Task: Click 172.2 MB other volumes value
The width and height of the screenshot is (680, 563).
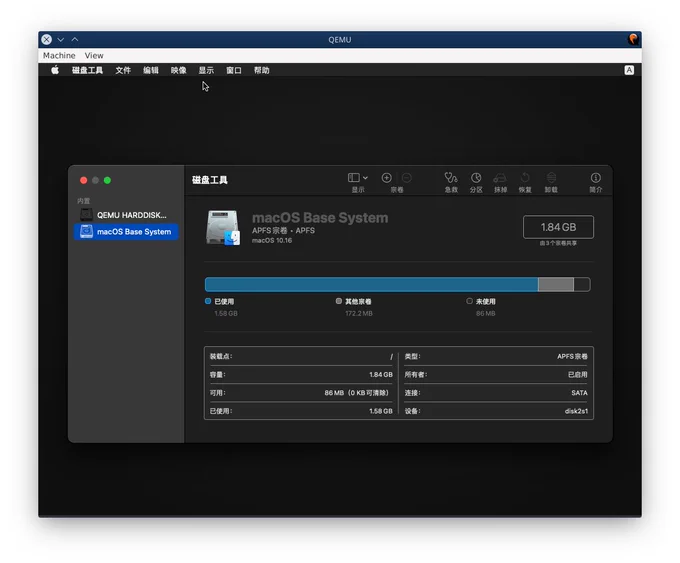Action: tap(359, 314)
